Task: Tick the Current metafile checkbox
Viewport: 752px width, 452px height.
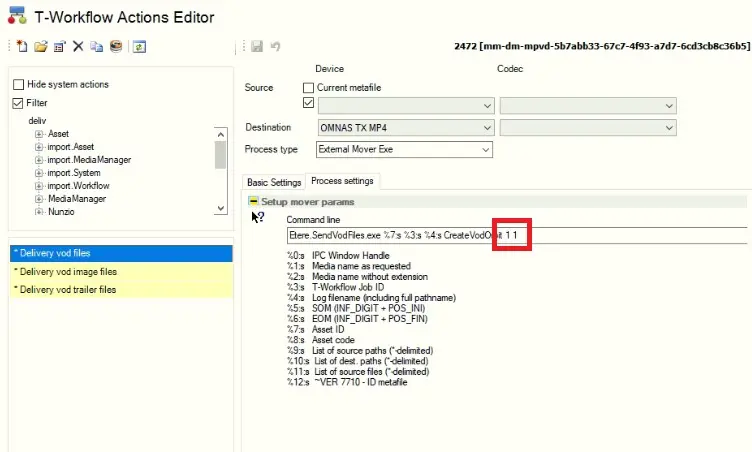Action: click(x=309, y=88)
